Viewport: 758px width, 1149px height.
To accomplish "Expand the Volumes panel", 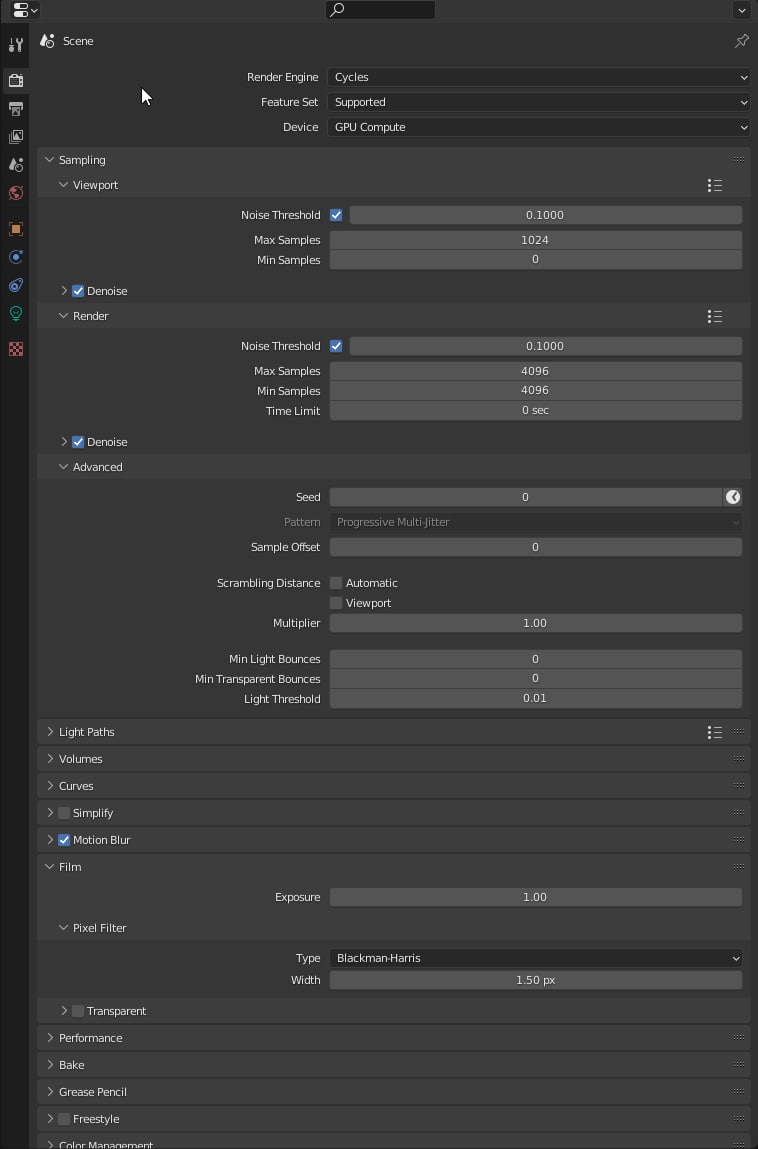I will point(50,759).
